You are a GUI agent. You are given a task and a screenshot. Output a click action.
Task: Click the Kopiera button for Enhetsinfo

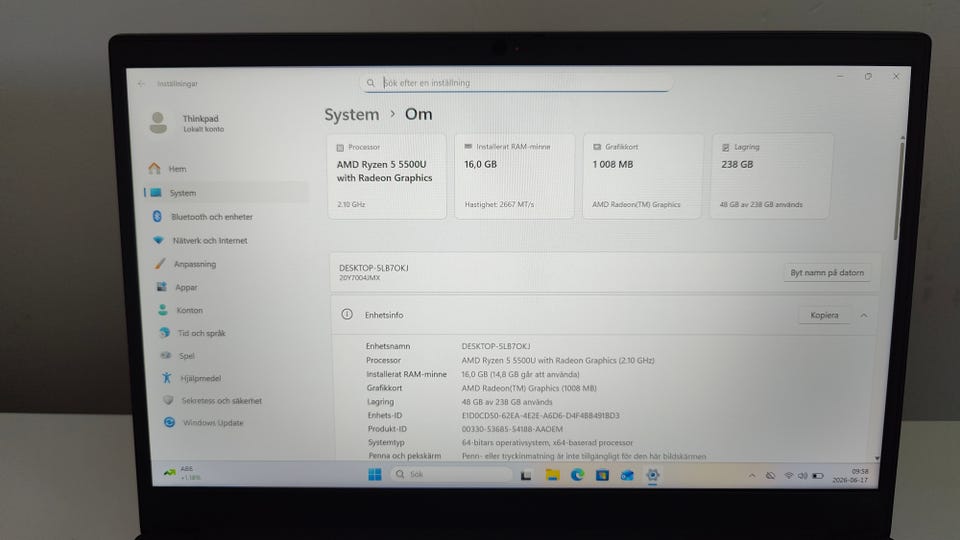(824, 315)
